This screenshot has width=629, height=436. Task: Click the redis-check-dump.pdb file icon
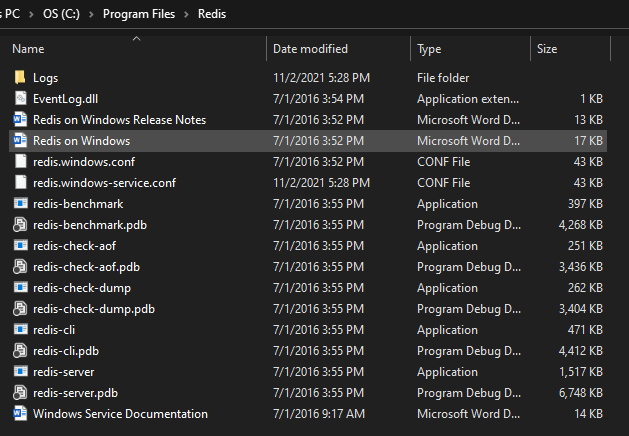20,309
